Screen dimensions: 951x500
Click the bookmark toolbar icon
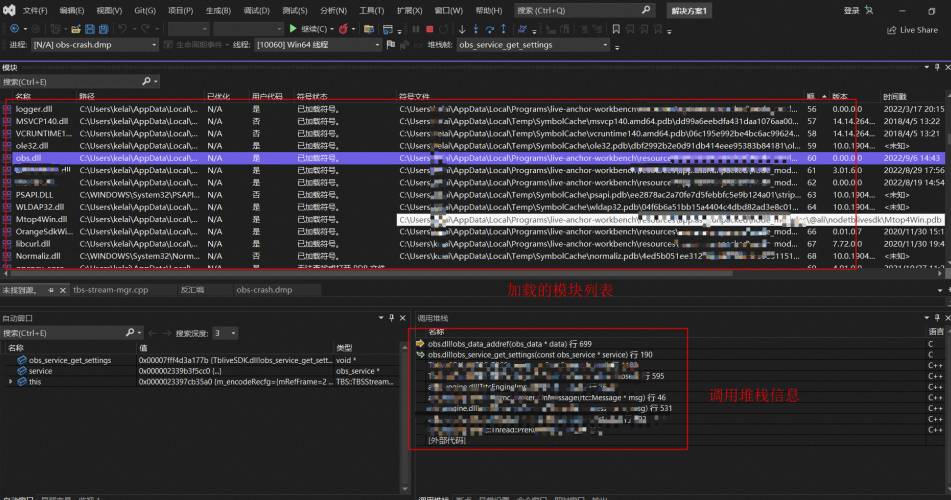(x=616, y=29)
